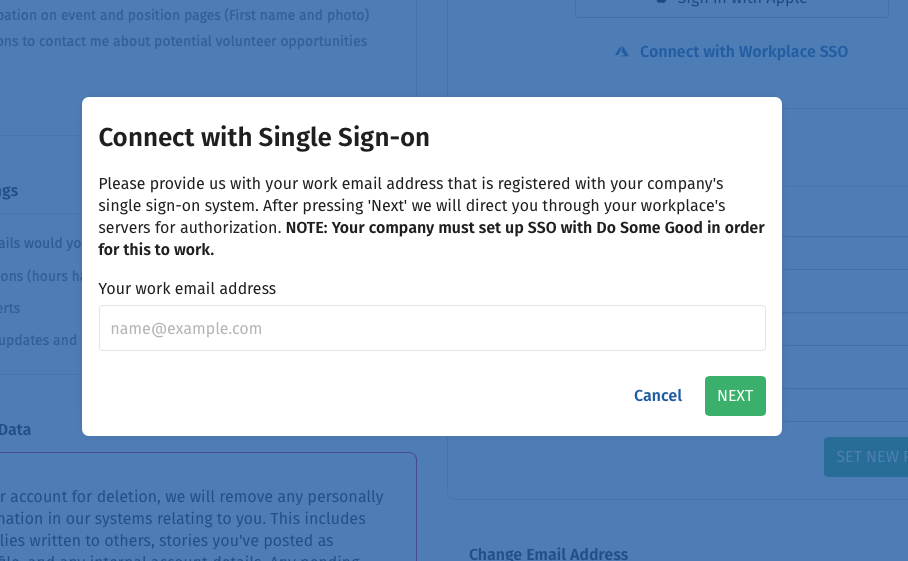Focus the work email address field

pos(432,328)
